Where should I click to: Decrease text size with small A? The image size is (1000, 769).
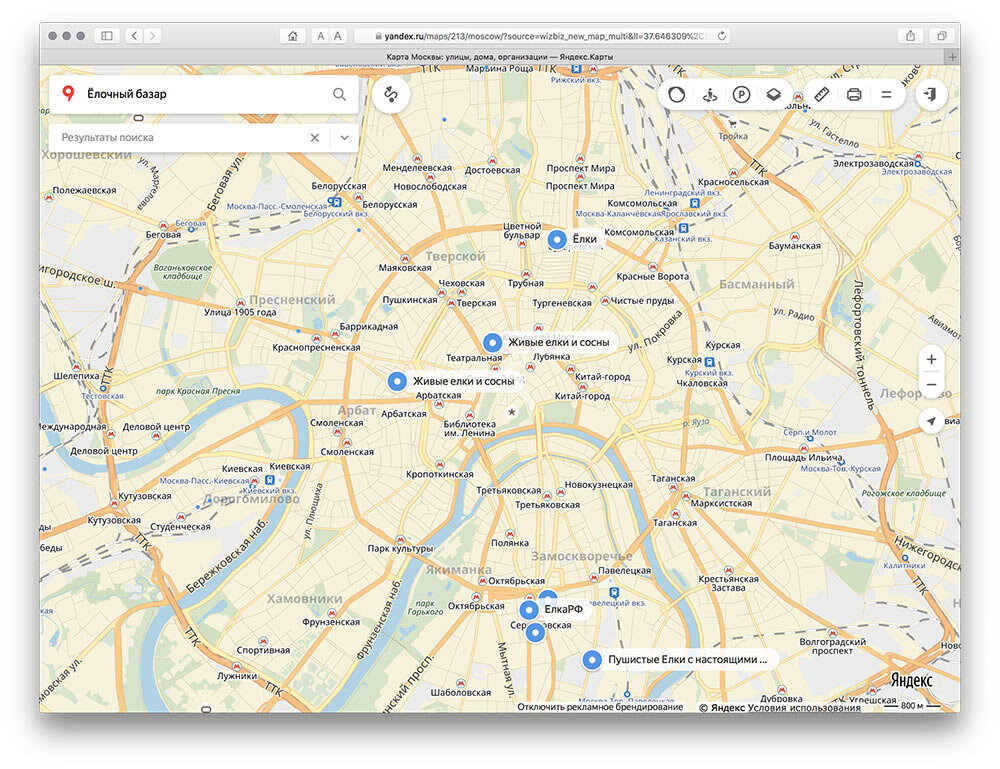321,36
